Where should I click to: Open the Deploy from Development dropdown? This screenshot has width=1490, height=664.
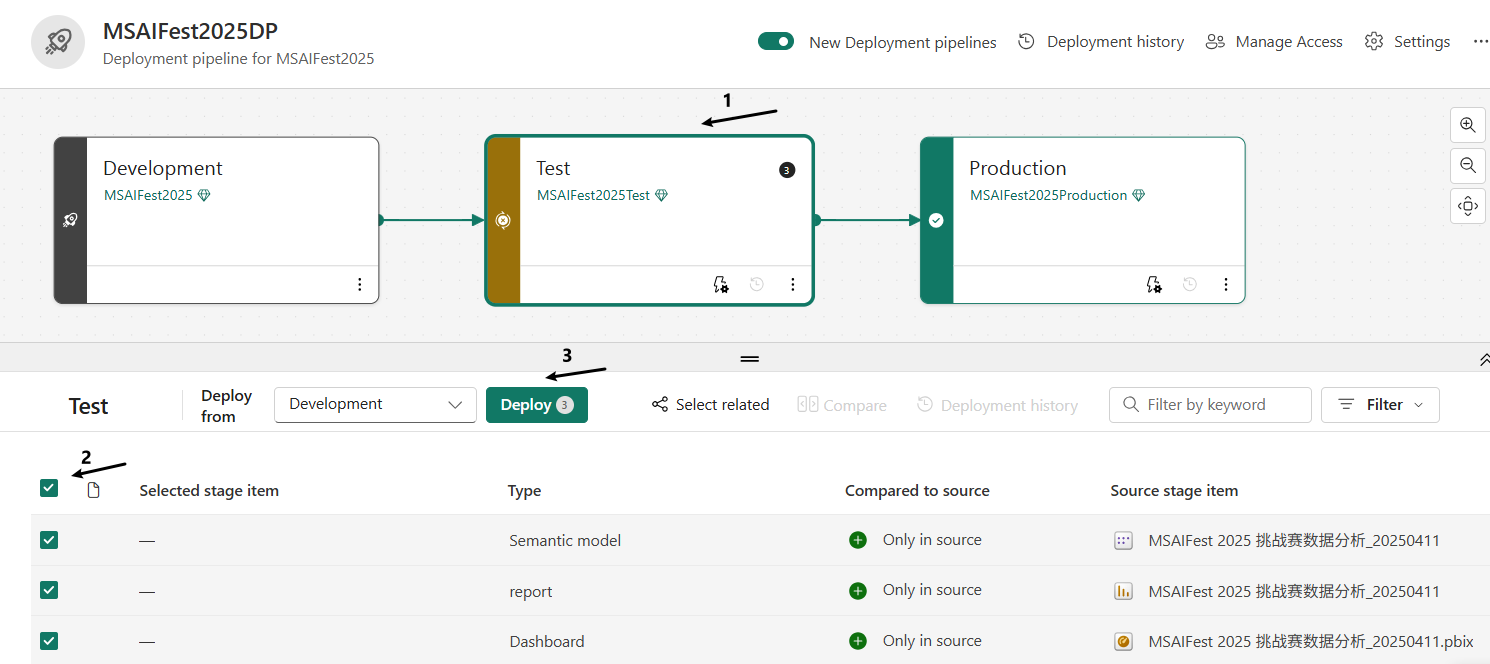(375, 405)
